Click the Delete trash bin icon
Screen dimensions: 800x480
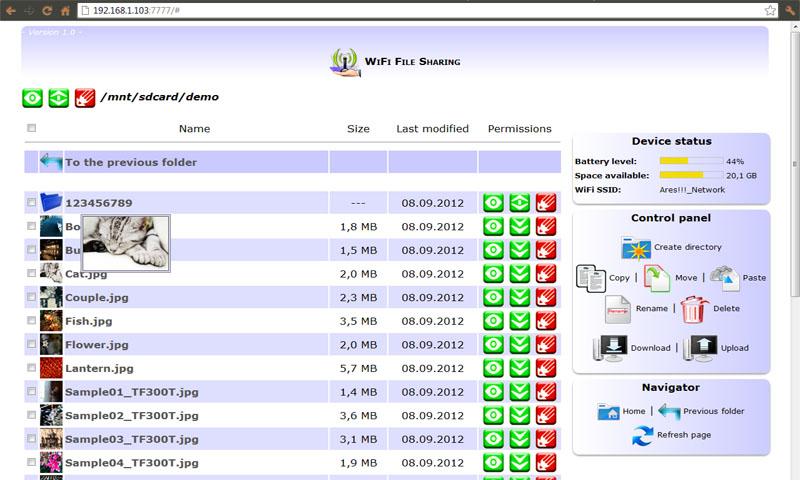[x=694, y=309]
